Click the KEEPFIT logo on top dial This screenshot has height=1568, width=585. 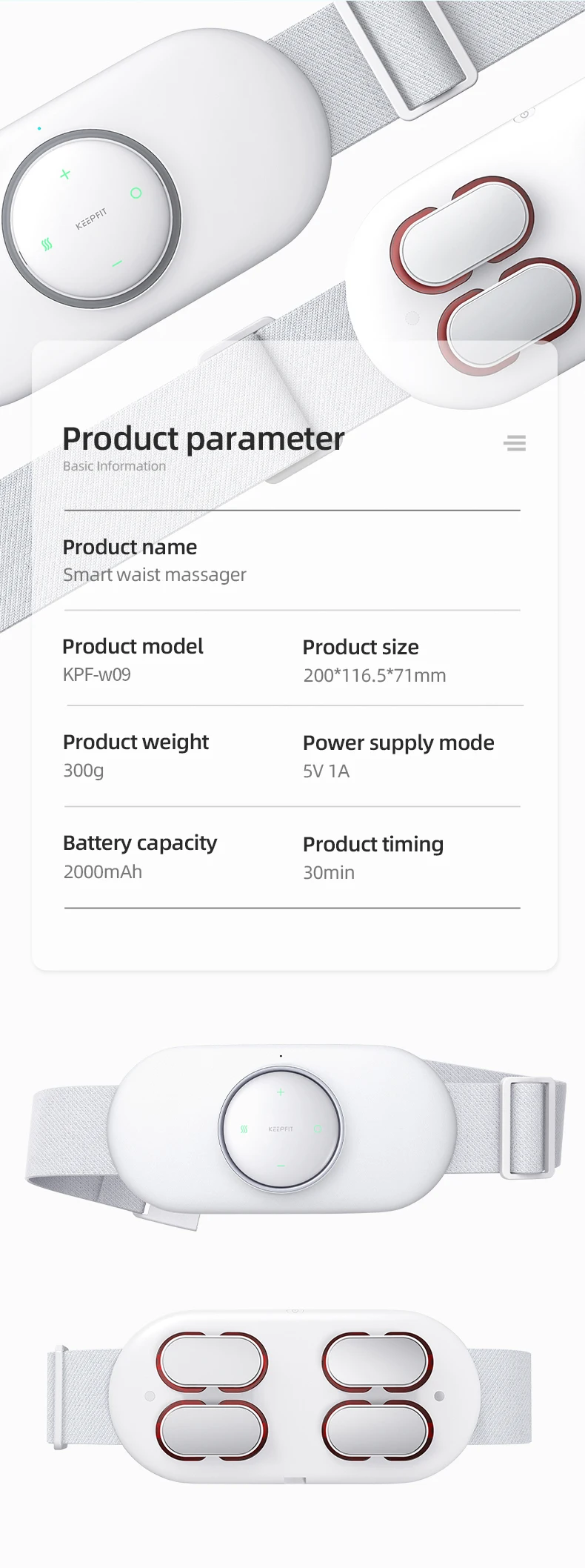click(92, 219)
